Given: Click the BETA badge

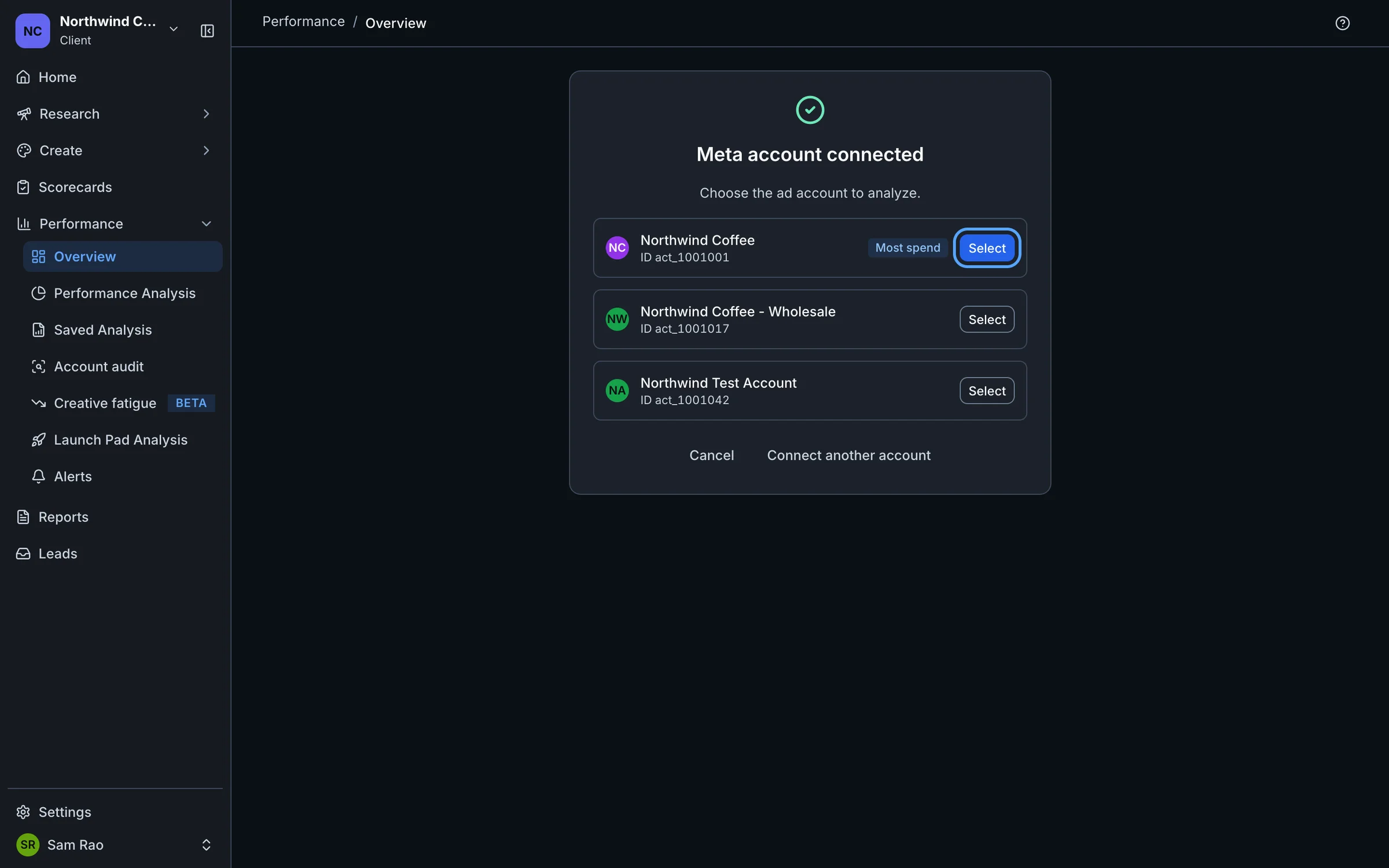Looking at the screenshot, I should [x=191, y=403].
